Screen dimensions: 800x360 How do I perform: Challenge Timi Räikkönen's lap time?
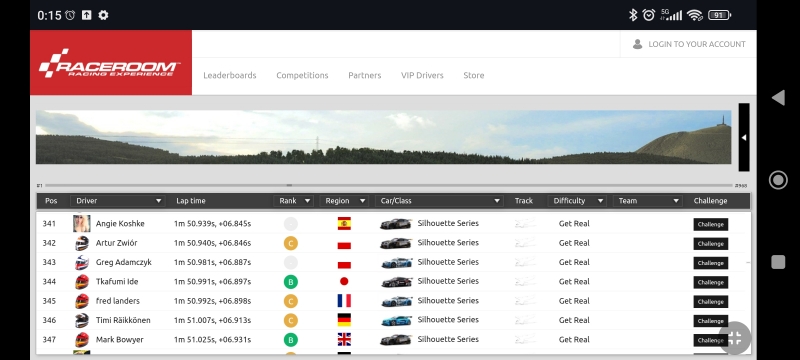[x=711, y=321]
